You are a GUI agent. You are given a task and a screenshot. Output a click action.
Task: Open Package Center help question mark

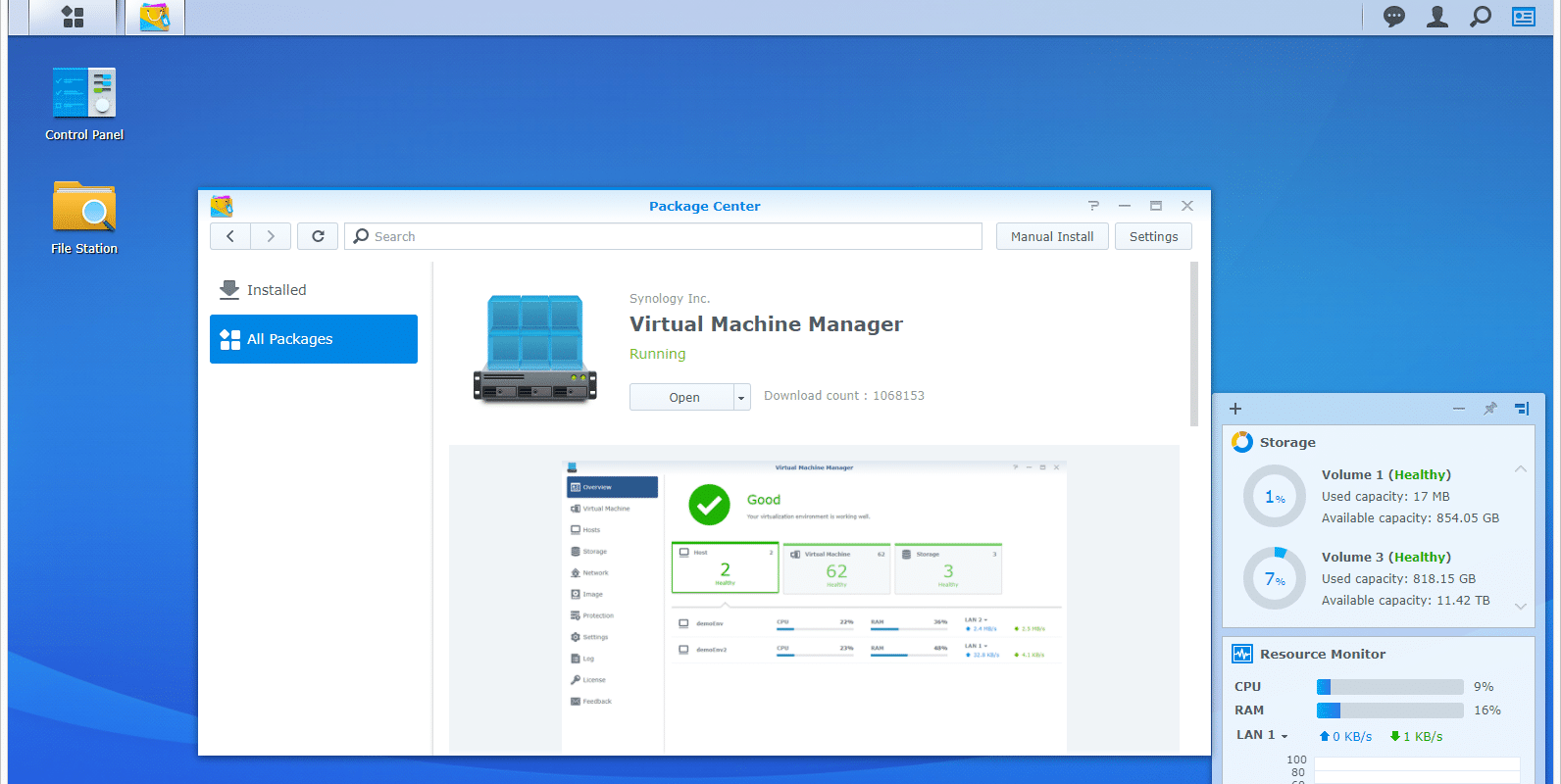[x=1093, y=206]
